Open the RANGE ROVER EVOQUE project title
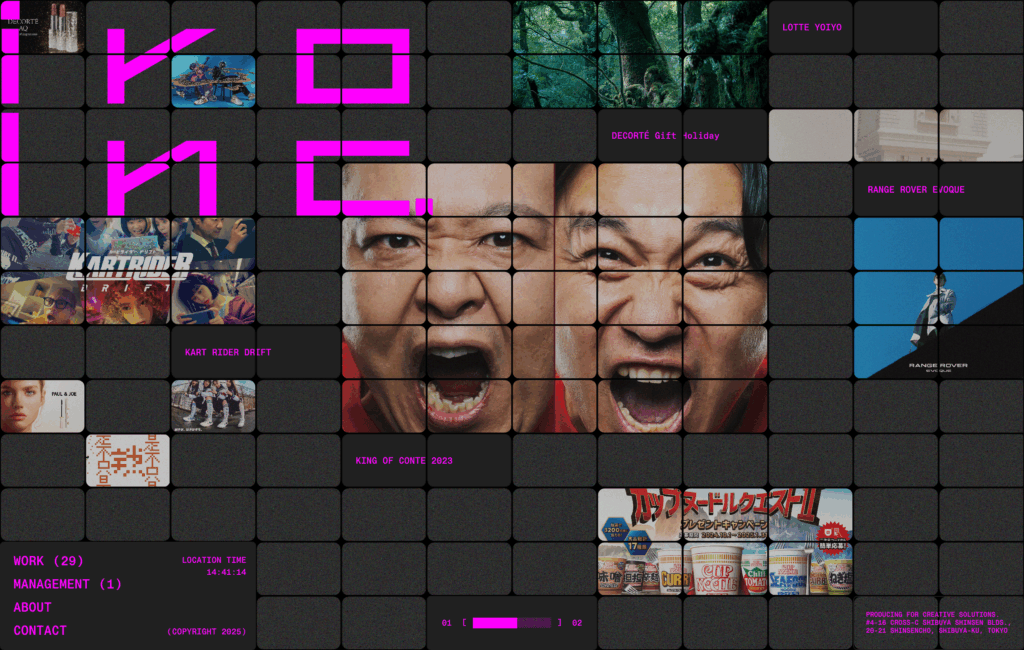The height and width of the screenshot is (650, 1024). [x=915, y=190]
